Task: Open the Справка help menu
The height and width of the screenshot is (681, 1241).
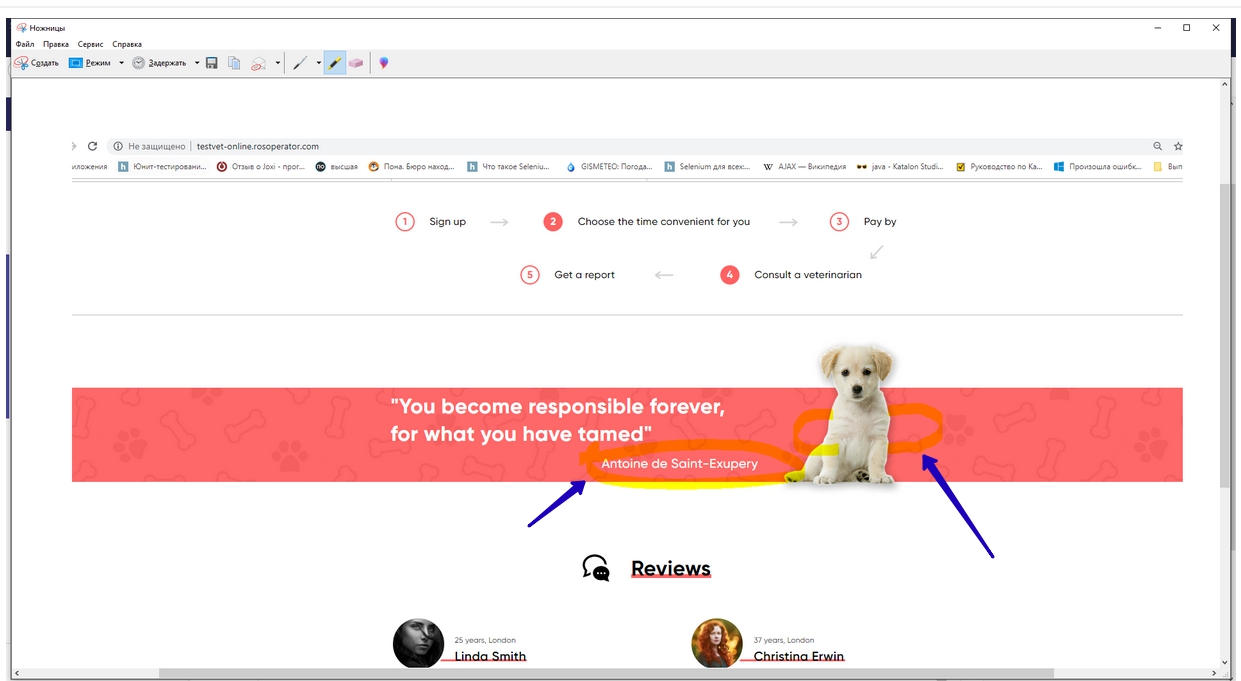Action: (127, 44)
